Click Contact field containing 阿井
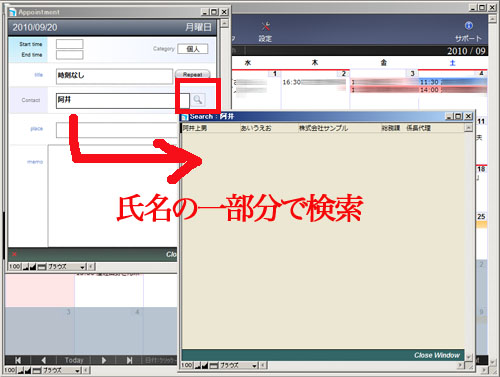This screenshot has width=500, height=377. click(123, 101)
